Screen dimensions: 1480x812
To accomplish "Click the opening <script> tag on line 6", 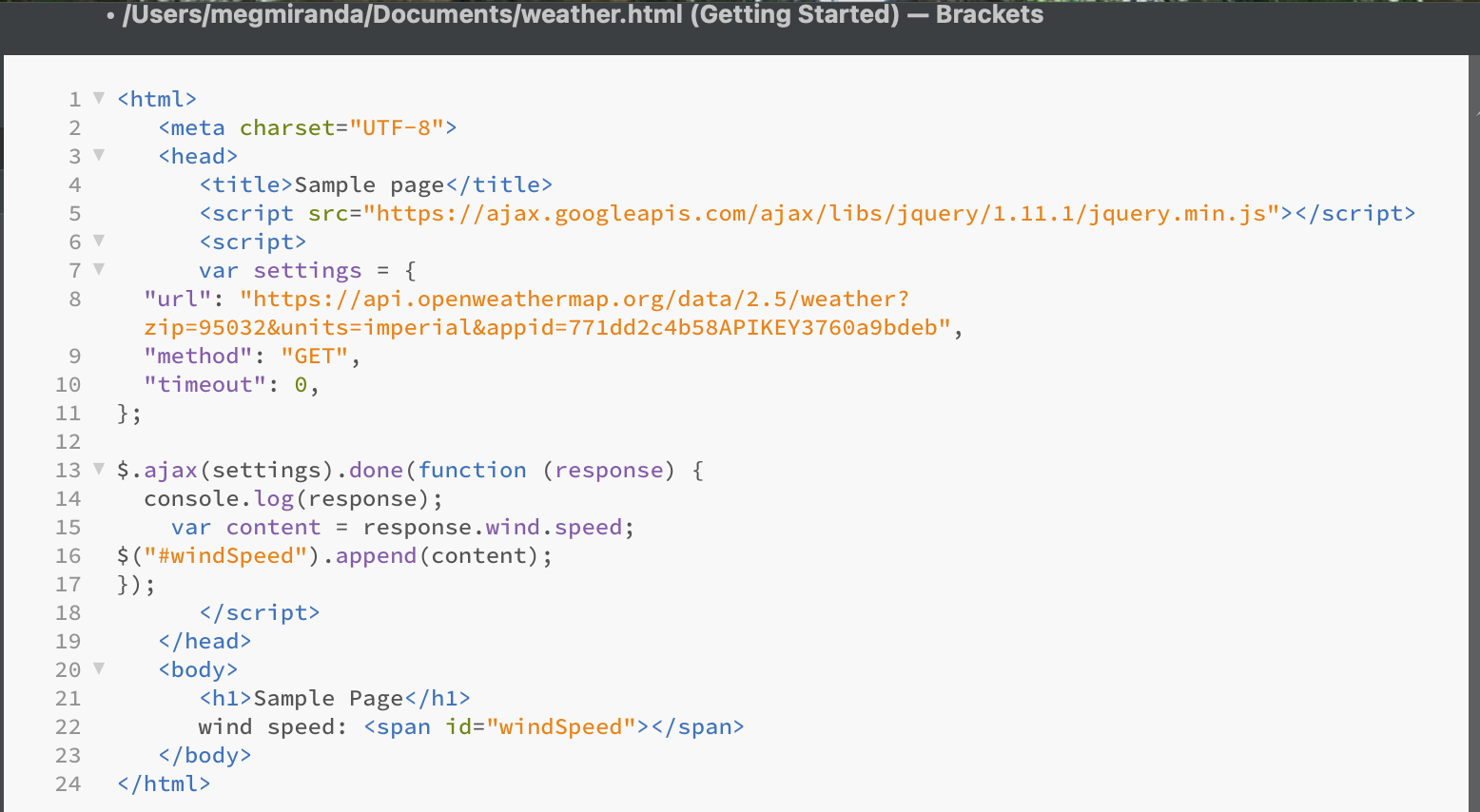I will (253, 242).
